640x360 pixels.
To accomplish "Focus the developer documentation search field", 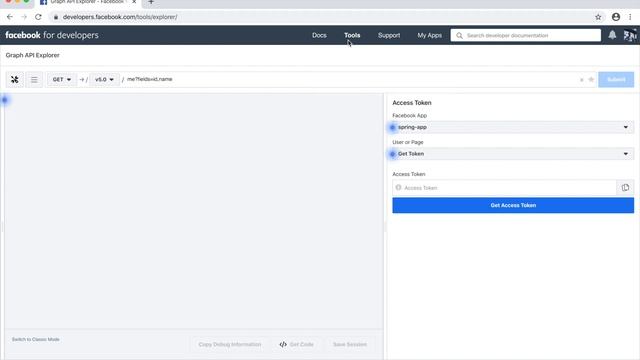I will coord(526,36).
